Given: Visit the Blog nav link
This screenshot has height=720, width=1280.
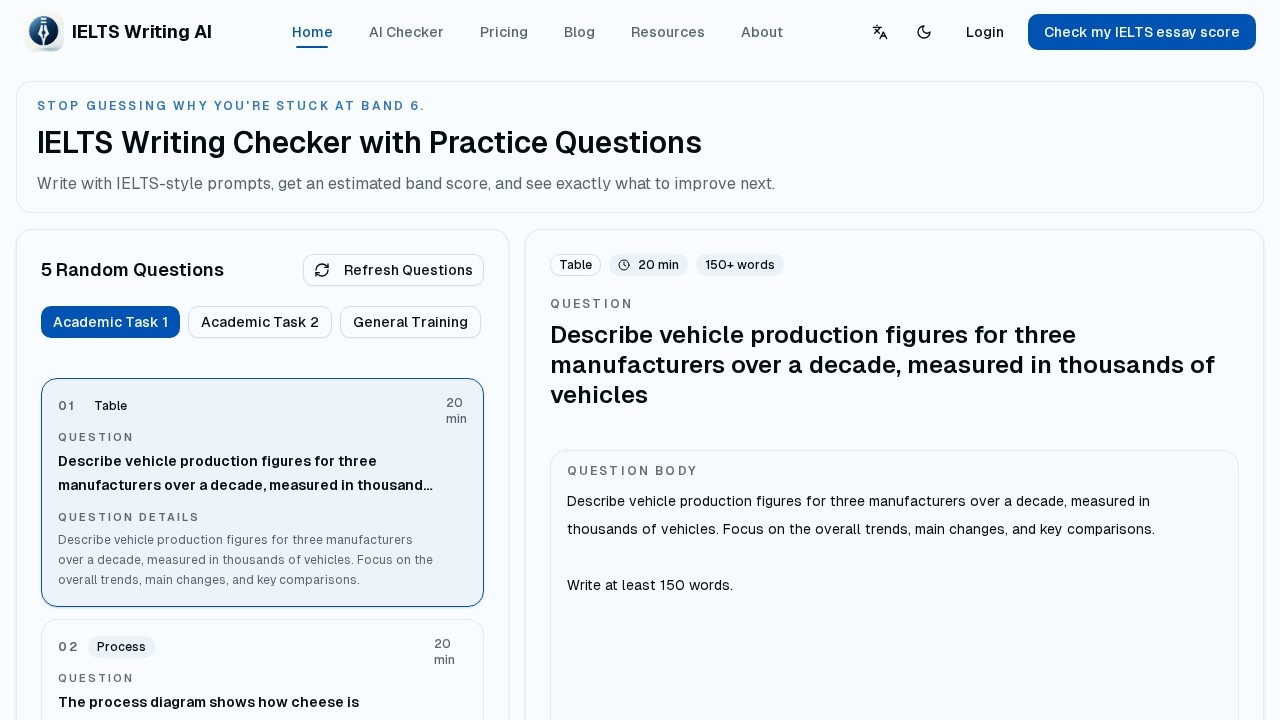Looking at the screenshot, I should pyautogui.click(x=579, y=32).
